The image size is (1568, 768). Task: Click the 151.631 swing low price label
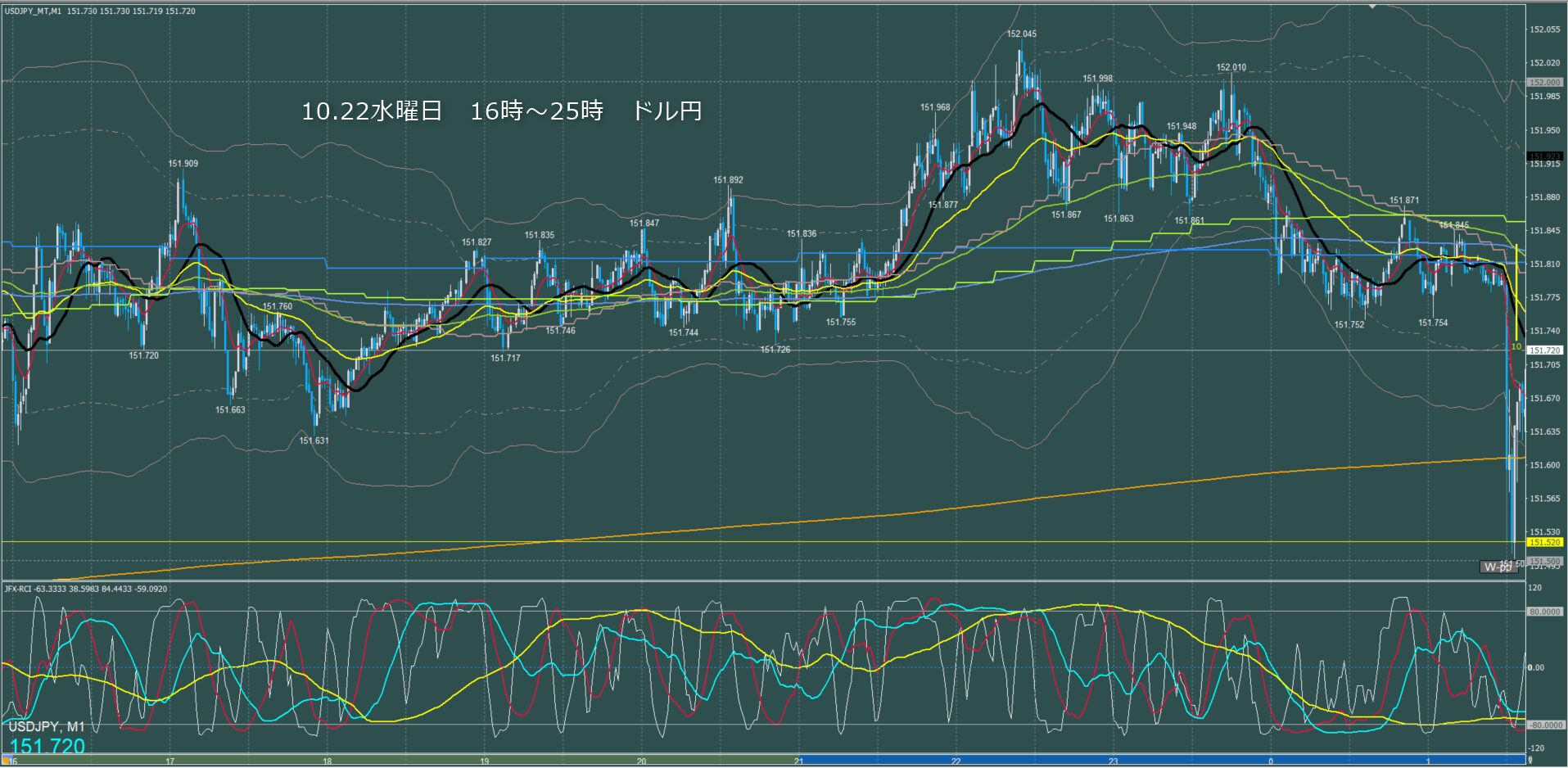tap(314, 440)
